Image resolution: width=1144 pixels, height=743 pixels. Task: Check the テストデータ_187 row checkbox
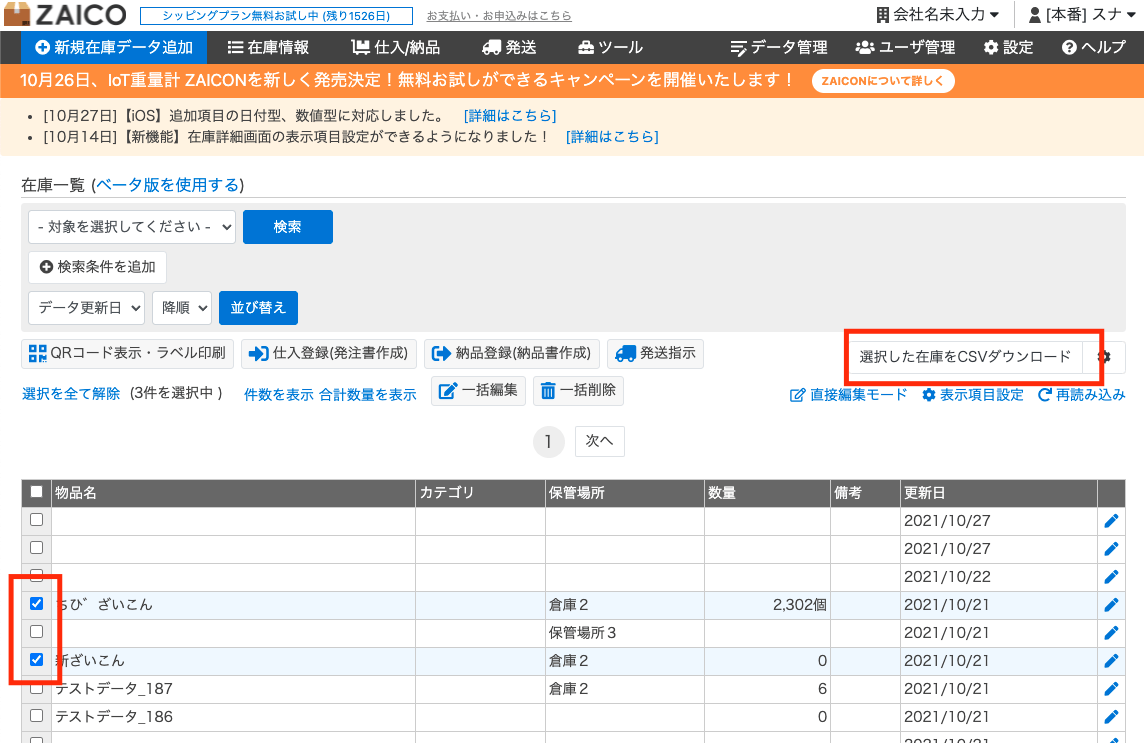click(x=36, y=688)
